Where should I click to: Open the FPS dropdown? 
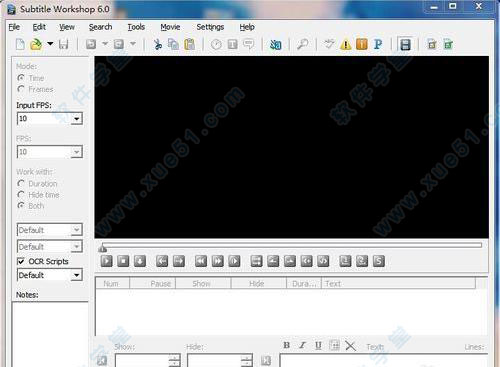(77, 152)
